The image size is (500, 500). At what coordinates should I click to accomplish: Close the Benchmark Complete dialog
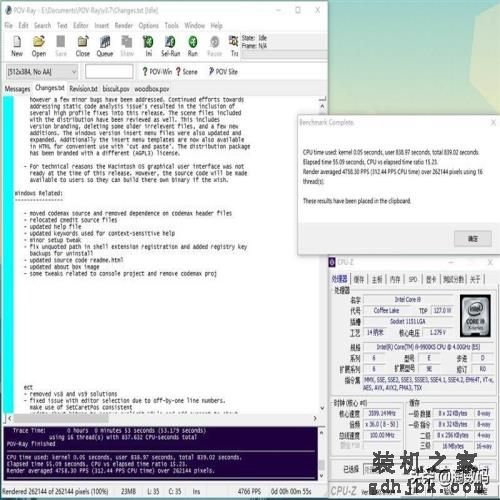point(493,123)
